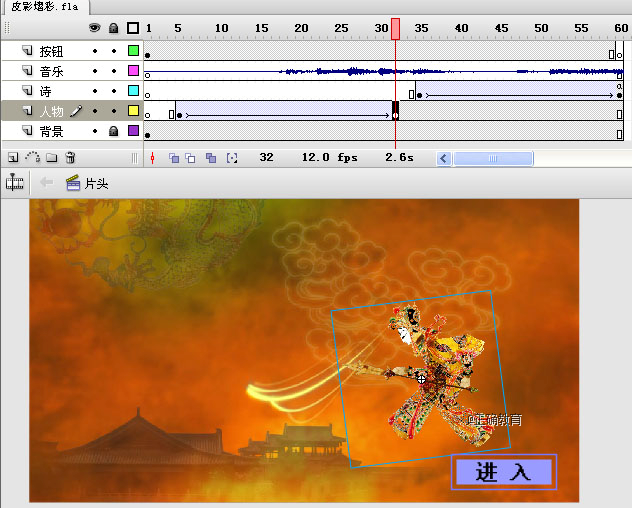Click the timeline hide/show icon
This screenshot has height=508, width=632.
[15, 183]
